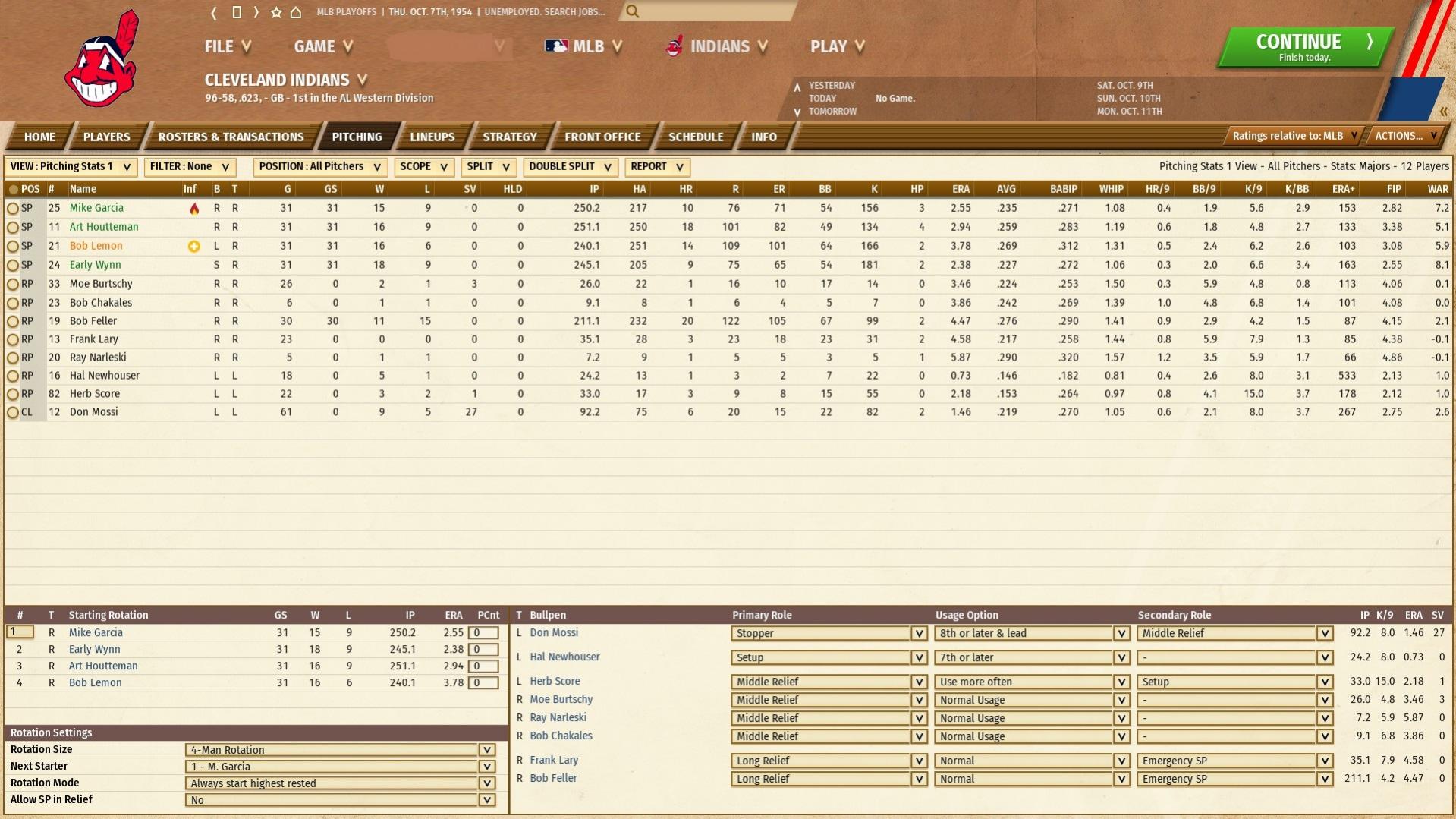Select Bob Lemon's row radio circle
Viewport: 1456px width, 819px height.
13,246
